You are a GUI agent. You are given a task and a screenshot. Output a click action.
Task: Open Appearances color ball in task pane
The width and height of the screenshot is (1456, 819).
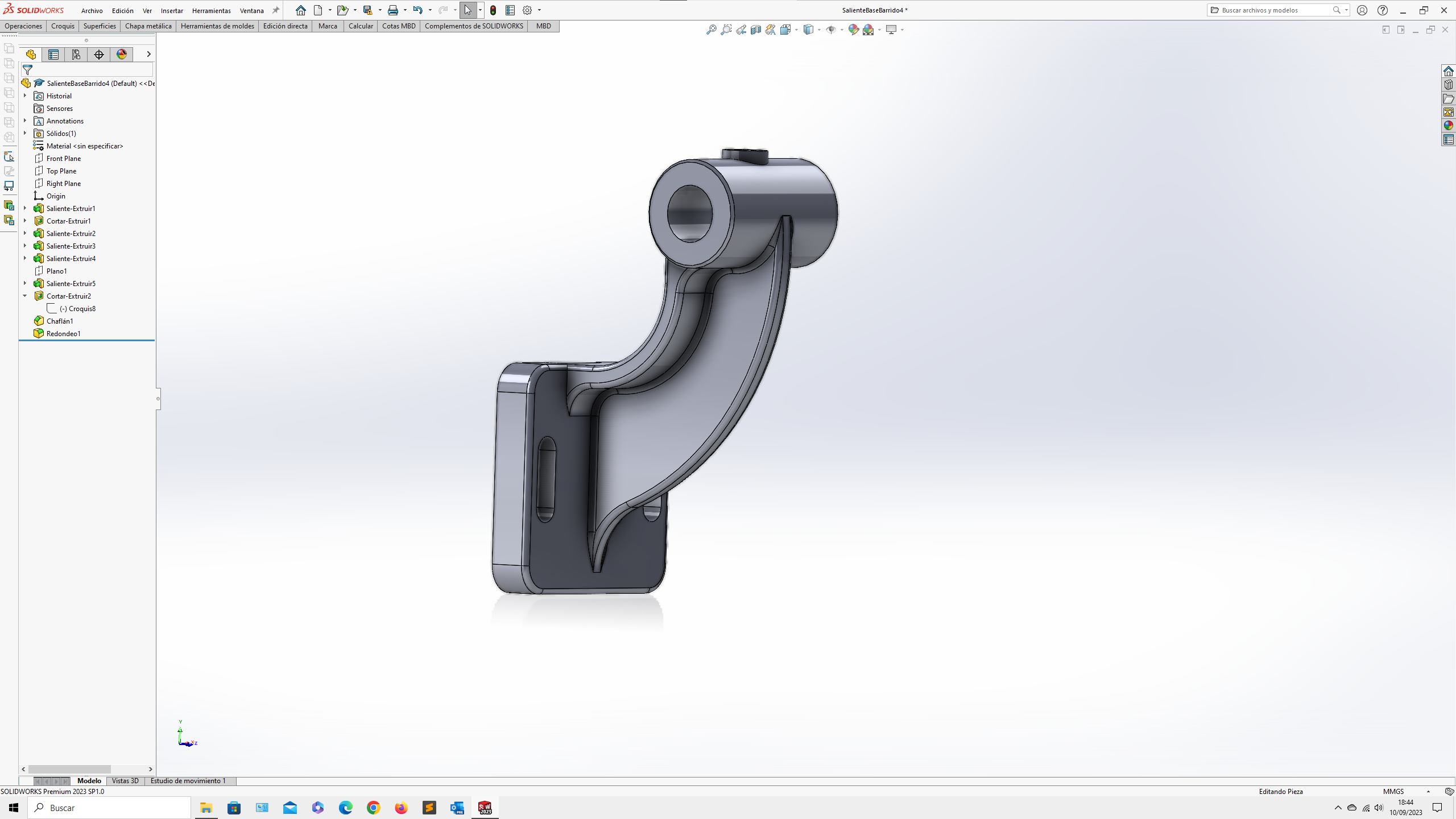[1449, 126]
